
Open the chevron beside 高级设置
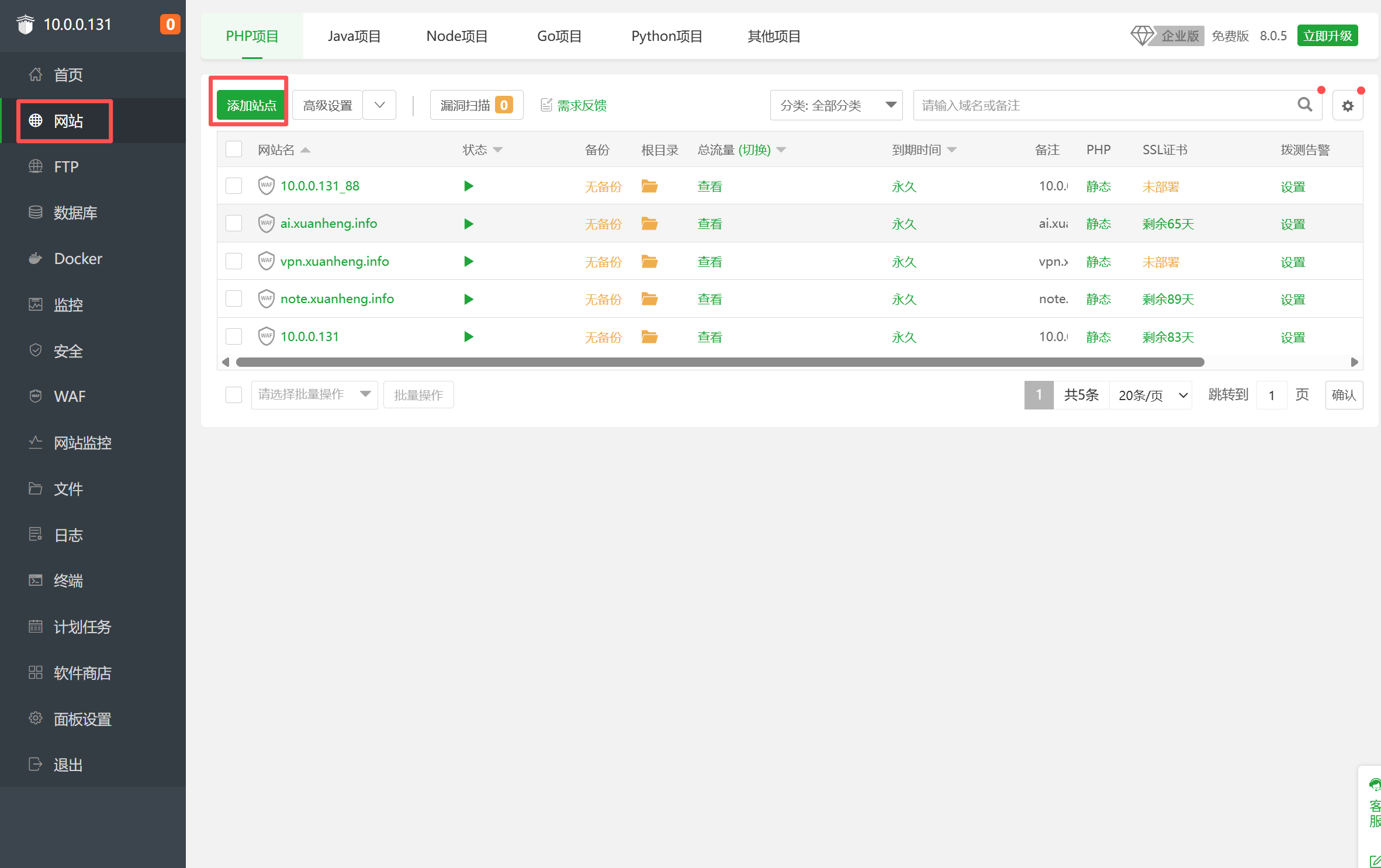(x=379, y=105)
